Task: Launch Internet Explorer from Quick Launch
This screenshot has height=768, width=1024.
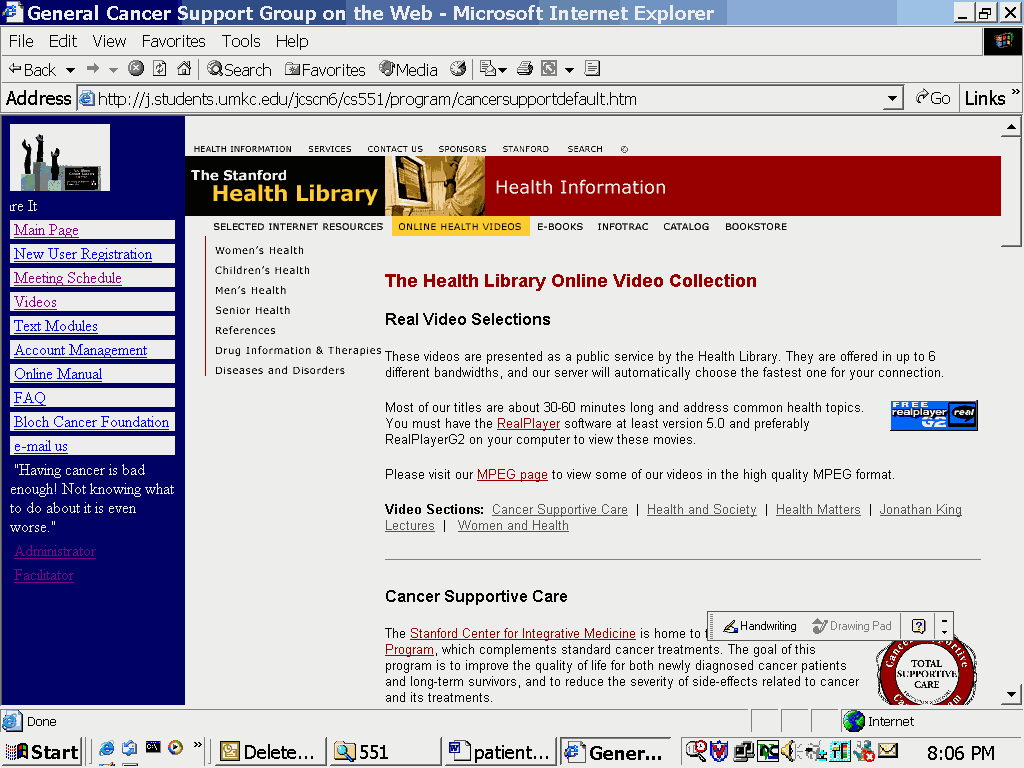Action: (x=106, y=748)
